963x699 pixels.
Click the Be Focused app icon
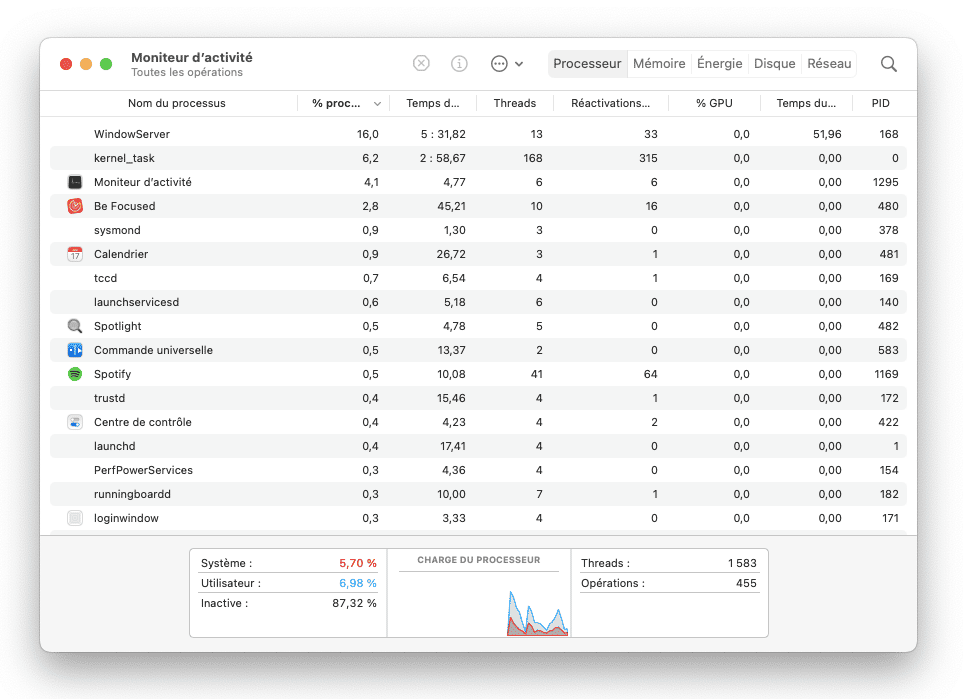pyautogui.click(x=75, y=206)
